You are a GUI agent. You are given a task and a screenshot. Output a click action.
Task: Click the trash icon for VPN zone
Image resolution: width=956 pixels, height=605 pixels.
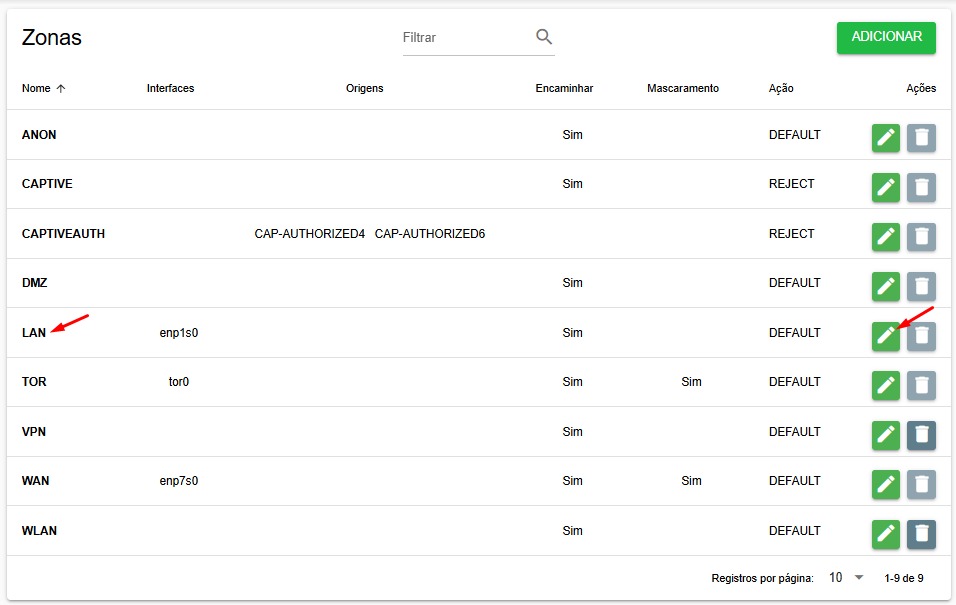tap(921, 435)
